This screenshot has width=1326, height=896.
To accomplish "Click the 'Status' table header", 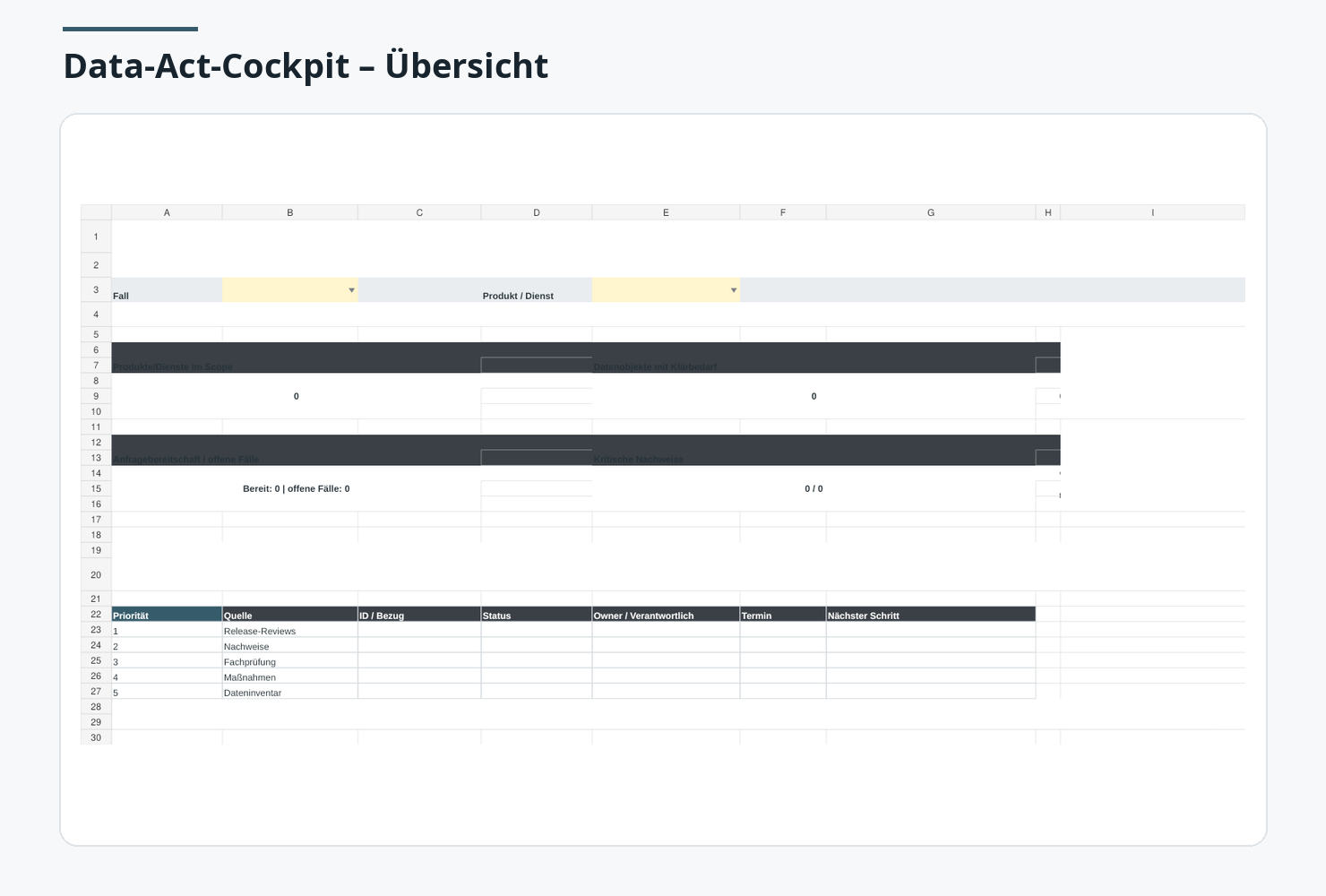I will [x=537, y=614].
